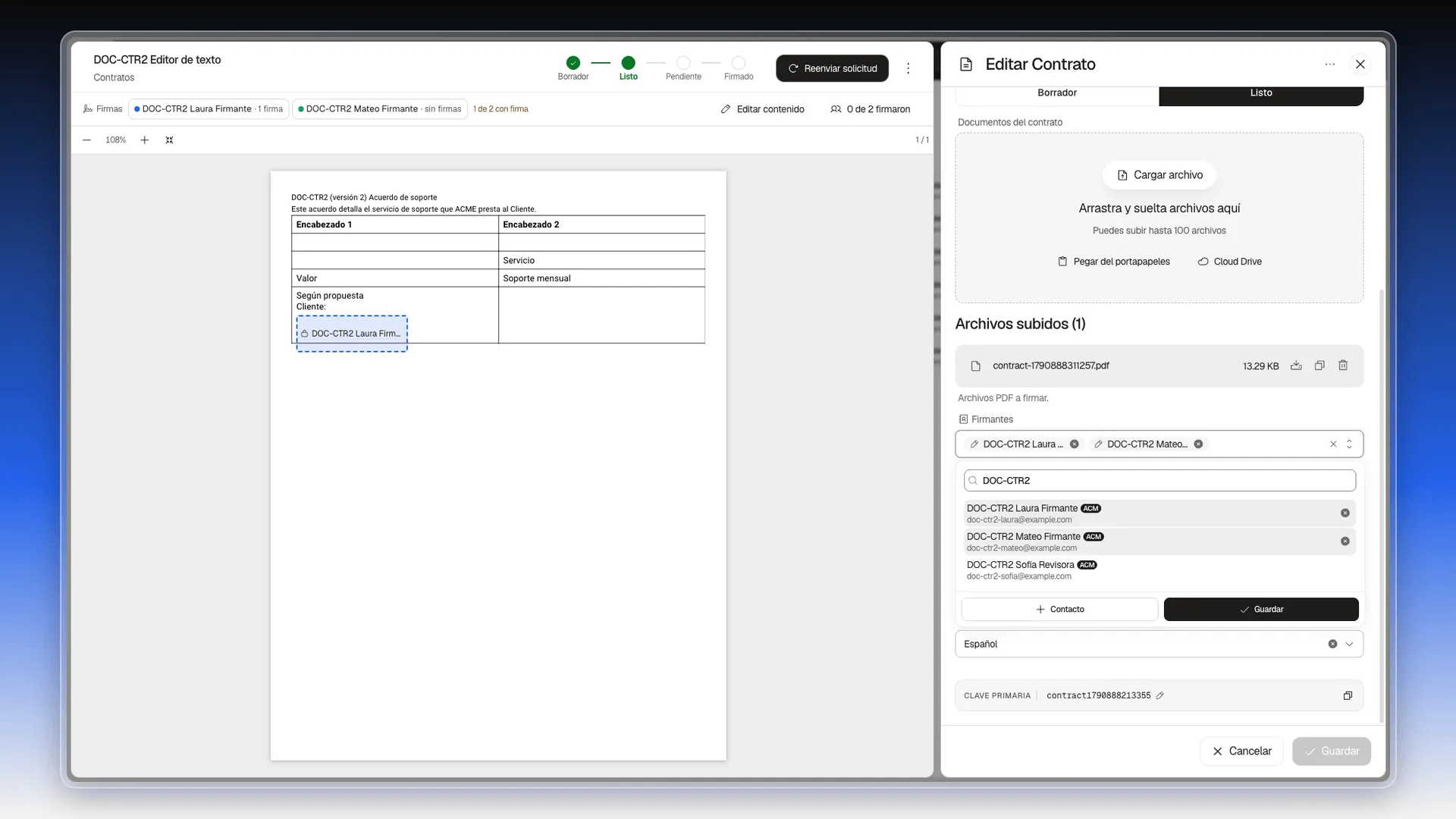Switch contract status to Borrador
Viewport: 1456px width, 819px height.
point(1056,94)
